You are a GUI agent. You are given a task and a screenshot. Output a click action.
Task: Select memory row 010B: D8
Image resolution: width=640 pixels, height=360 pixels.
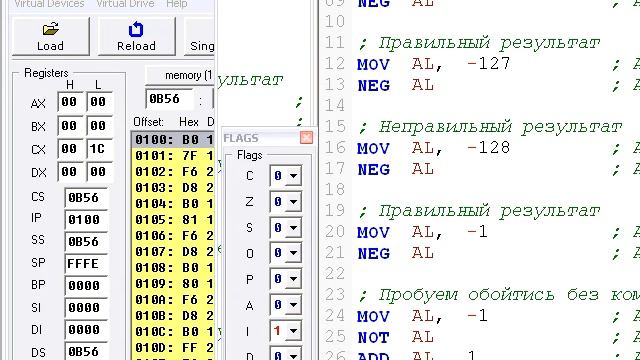click(173, 316)
